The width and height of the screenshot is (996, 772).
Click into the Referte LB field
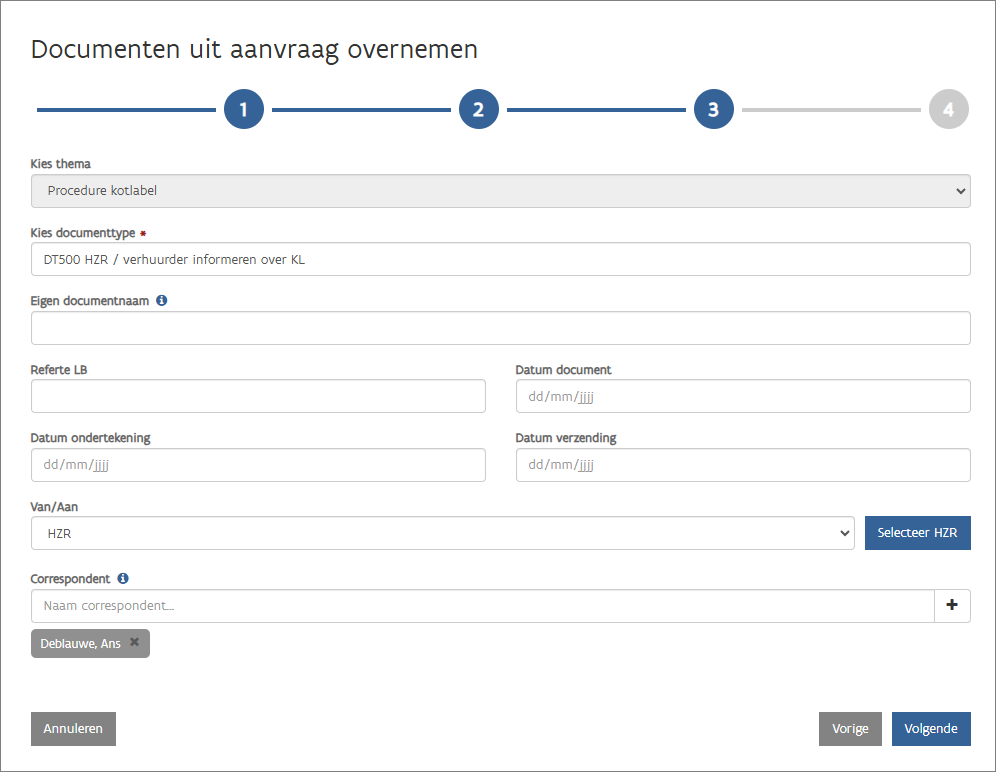click(258, 397)
